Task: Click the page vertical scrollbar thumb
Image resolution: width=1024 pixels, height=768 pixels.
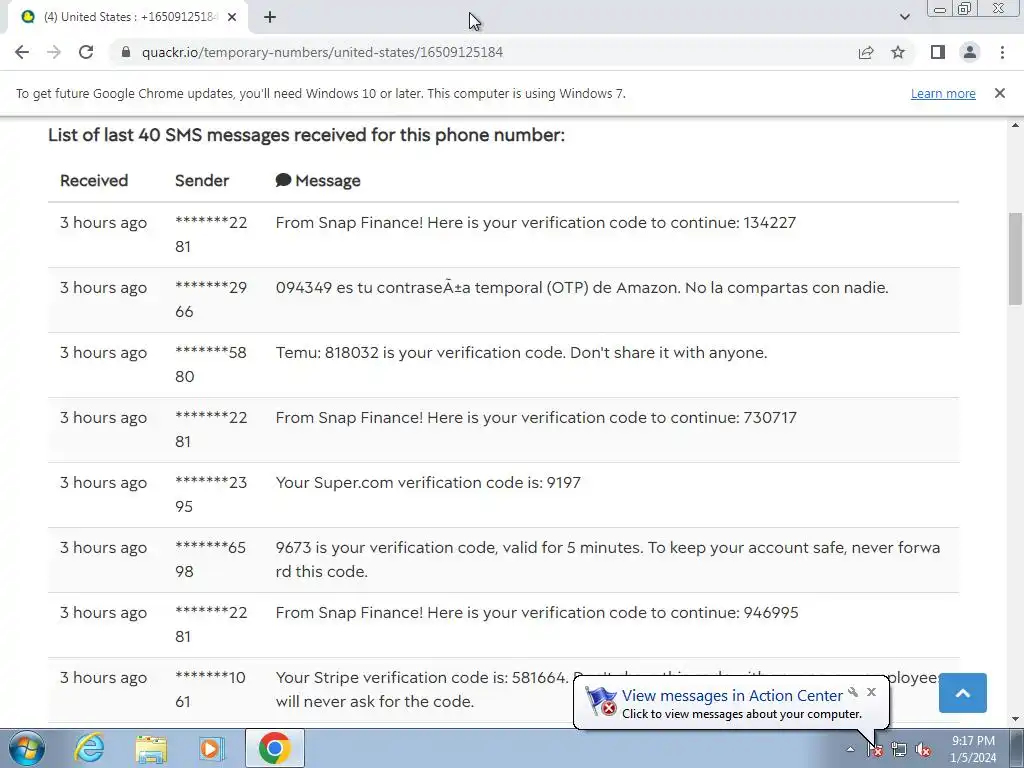Action: (1016, 257)
